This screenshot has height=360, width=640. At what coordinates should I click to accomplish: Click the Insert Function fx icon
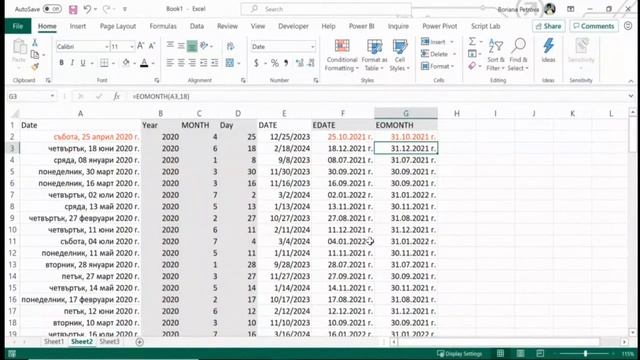click(x=117, y=96)
